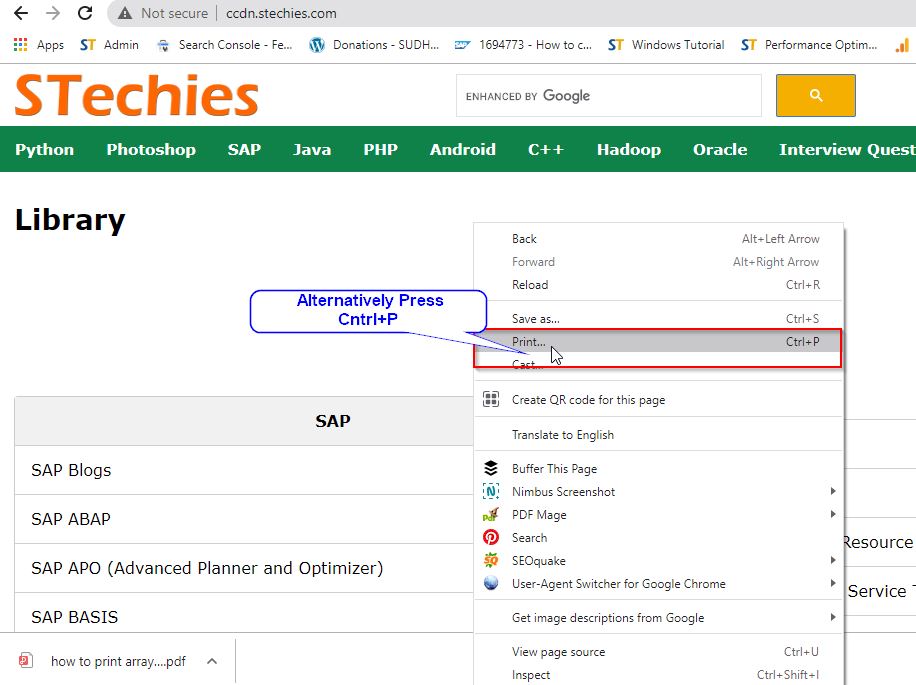Collapse the downloaded PDF chevron
916x685 pixels.
click(x=211, y=661)
